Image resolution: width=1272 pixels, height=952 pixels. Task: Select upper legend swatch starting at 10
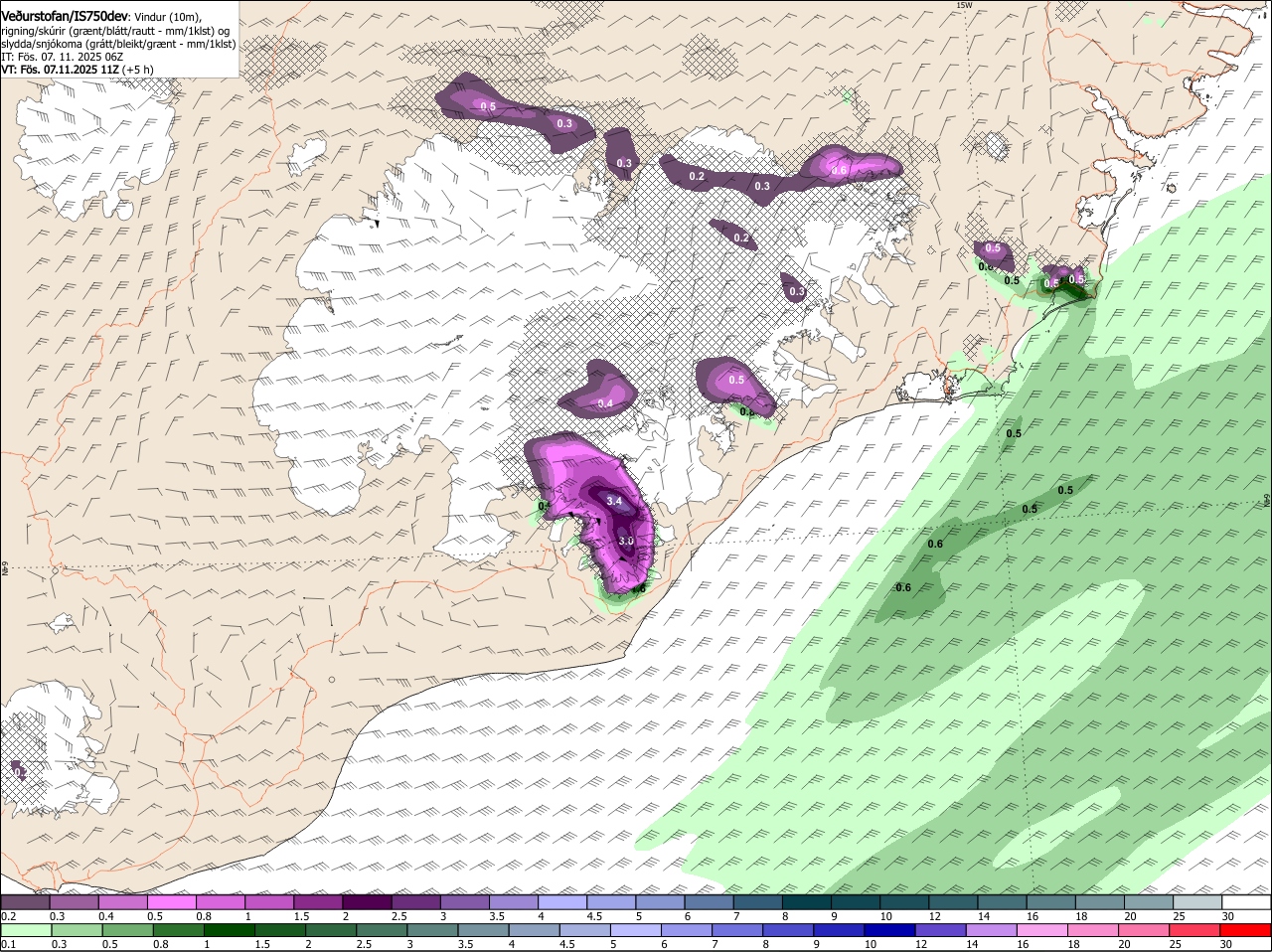905,902
